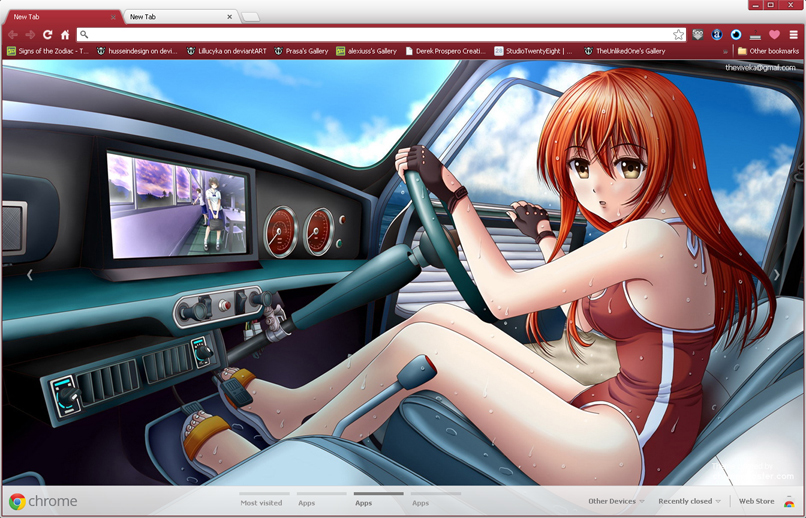806x518 pixels.
Task: Open the blue circle 'a' extension
Action: click(x=717, y=34)
